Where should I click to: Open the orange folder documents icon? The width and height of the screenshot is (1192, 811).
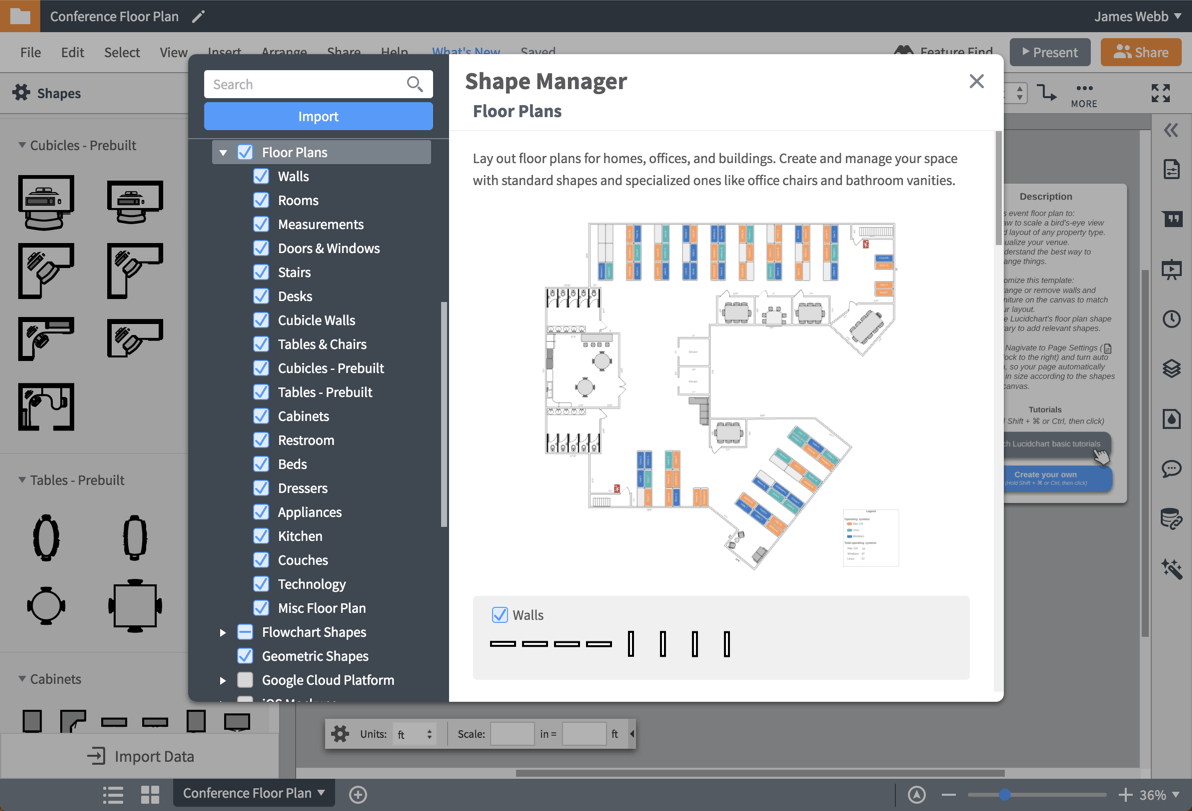coord(20,16)
